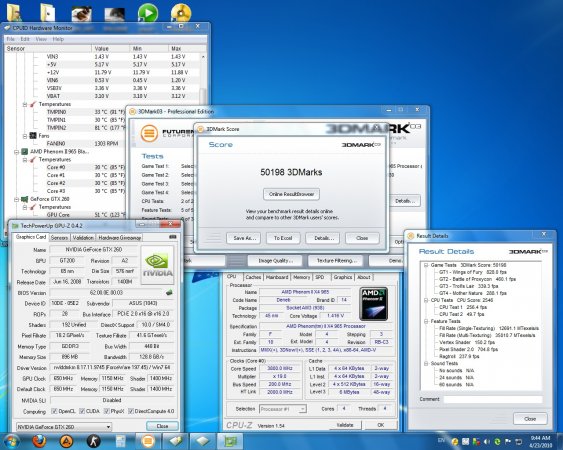Click the GPU-Z title bar icon
Image resolution: width=563 pixels, height=450 pixels.
pos(15,226)
